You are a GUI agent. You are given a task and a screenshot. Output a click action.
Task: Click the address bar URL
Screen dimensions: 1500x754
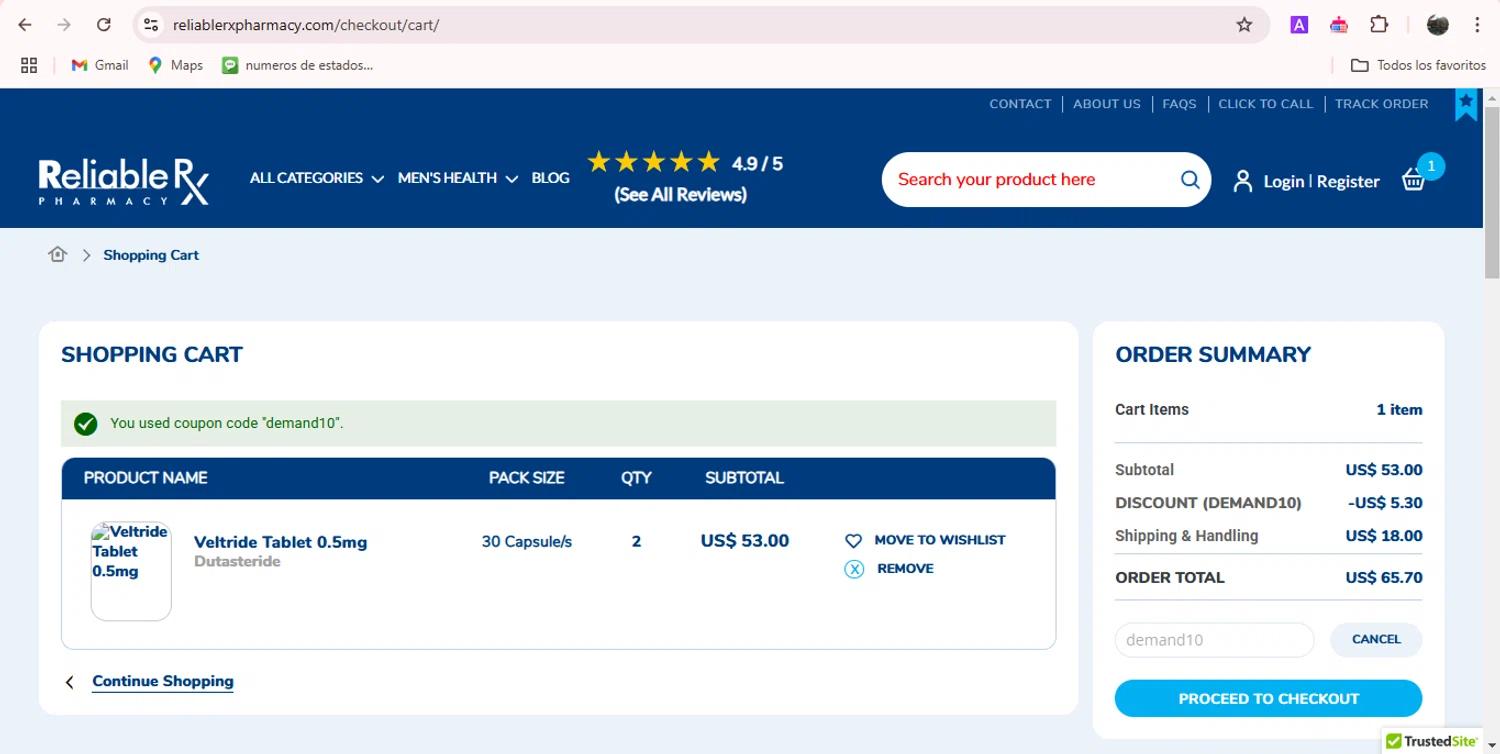tap(306, 25)
